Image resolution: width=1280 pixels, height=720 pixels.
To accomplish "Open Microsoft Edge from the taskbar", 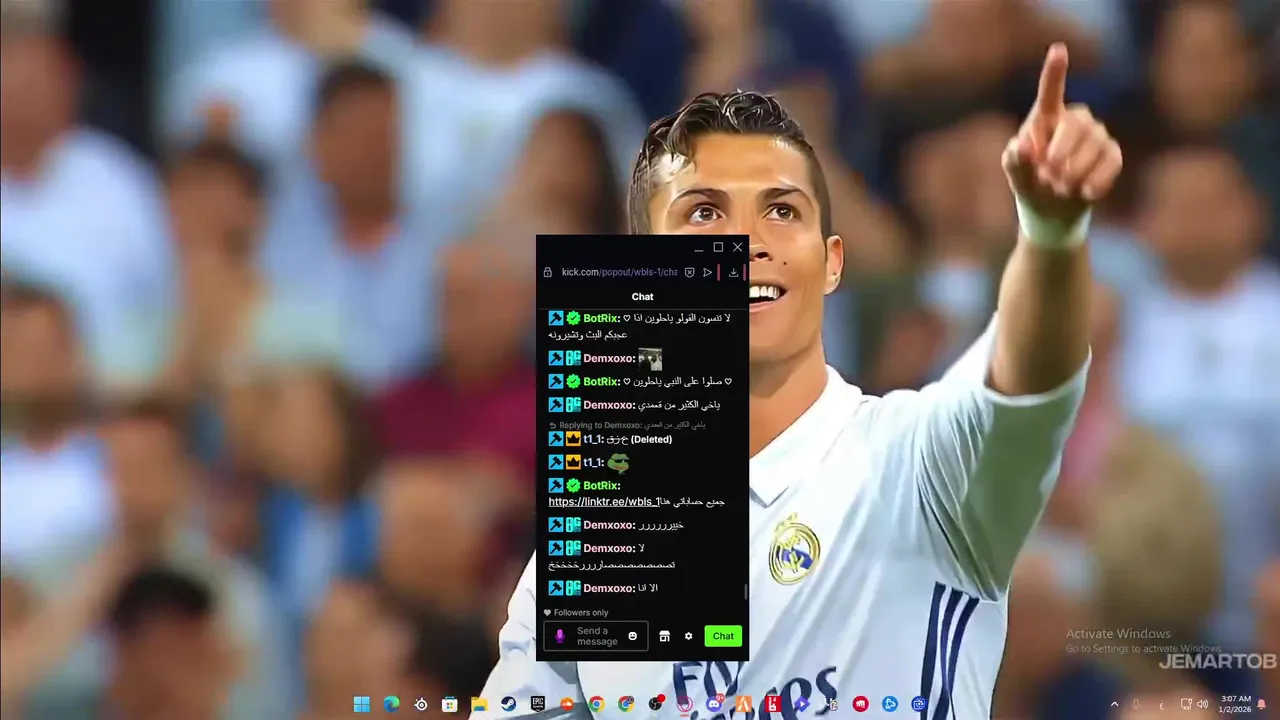I will (x=391, y=704).
